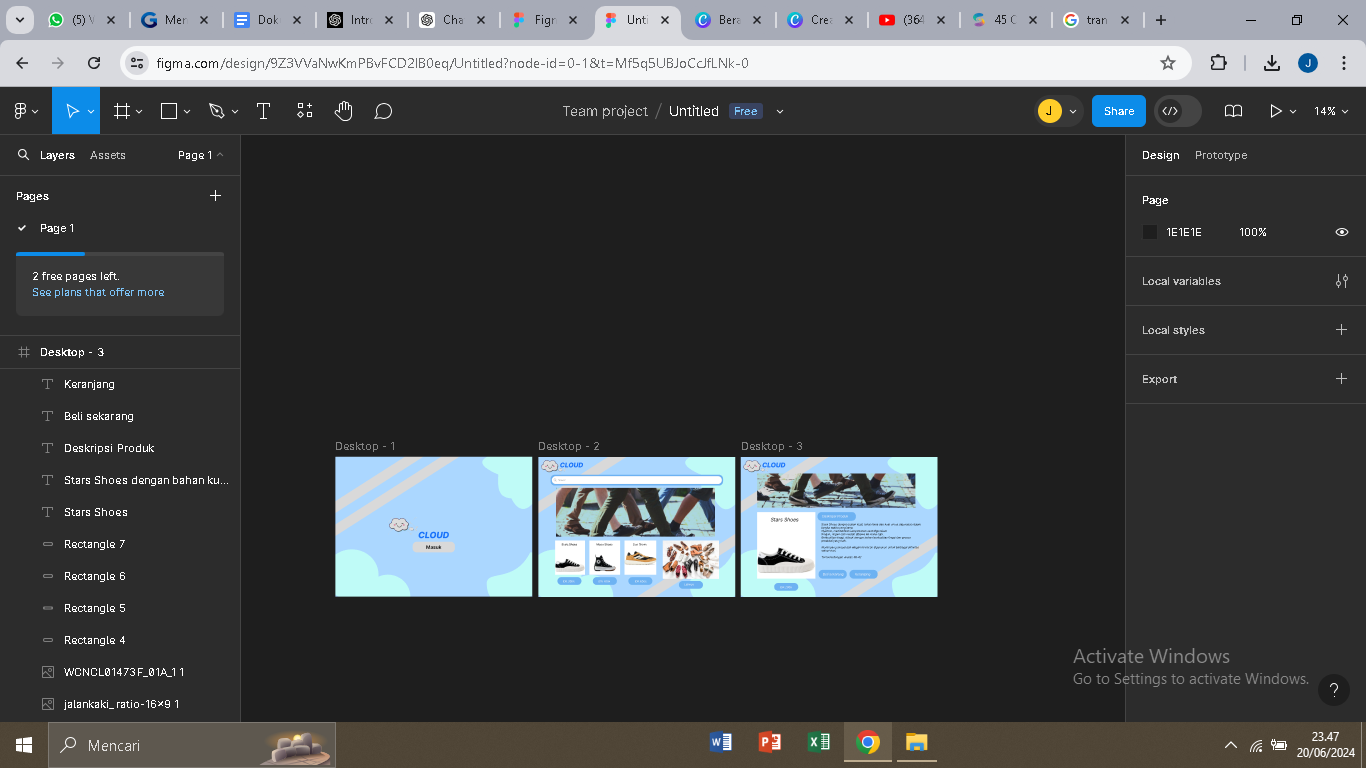Toggle page background color visibility eye
This screenshot has width=1366, height=768.
point(1342,232)
